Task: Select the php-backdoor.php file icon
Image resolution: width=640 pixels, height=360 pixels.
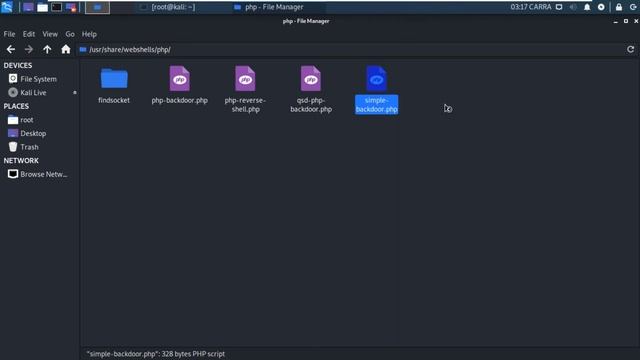Action: (180, 78)
